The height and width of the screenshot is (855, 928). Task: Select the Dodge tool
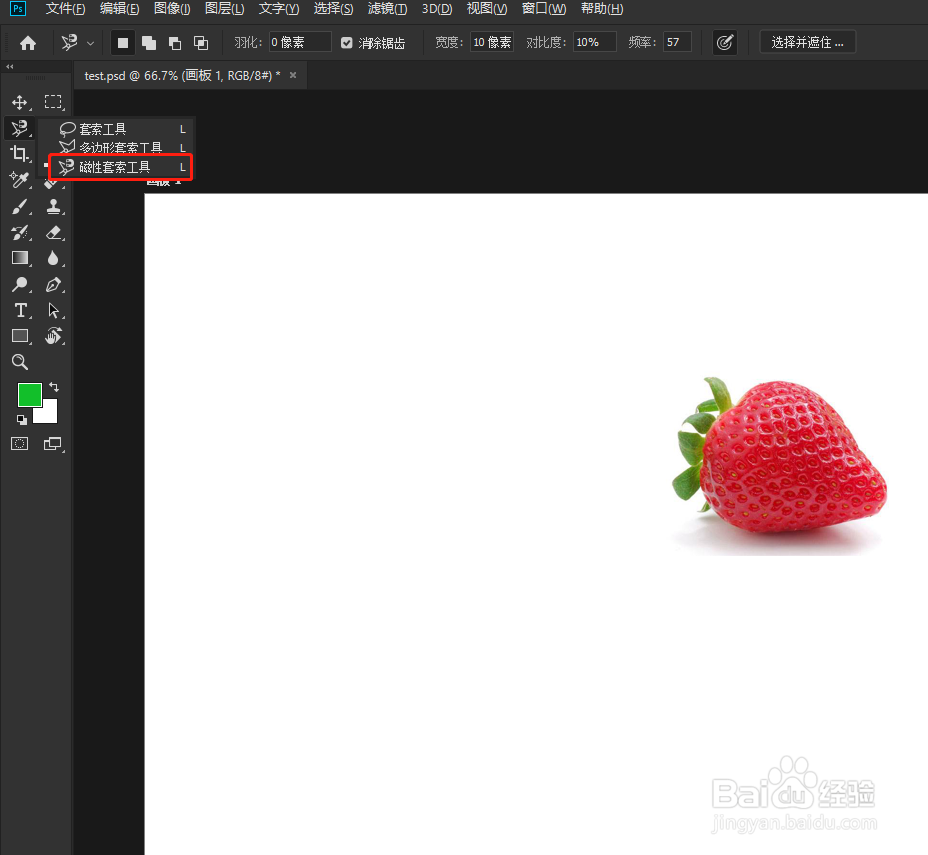click(x=20, y=285)
